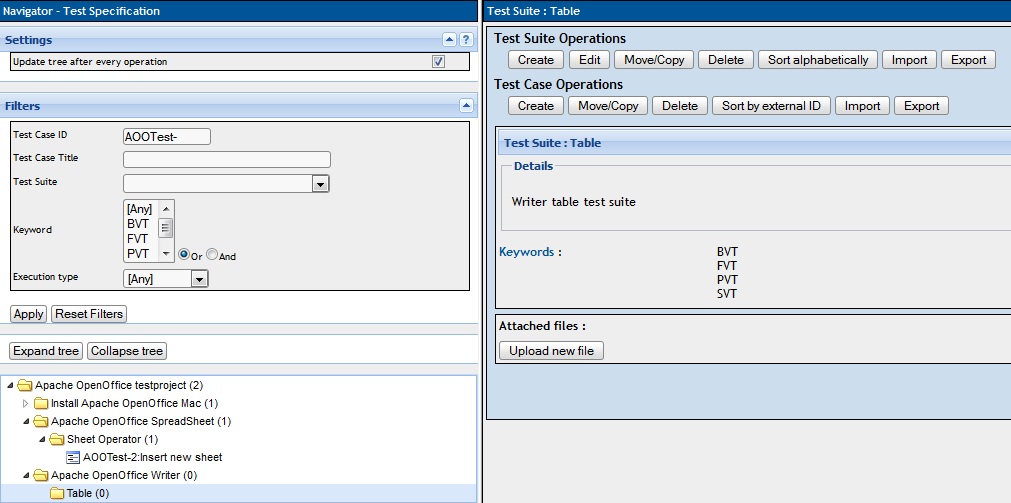This screenshot has width=1011, height=503.
Task: Click 'Writer table test suite' details text
Action: tap(574, 202)
